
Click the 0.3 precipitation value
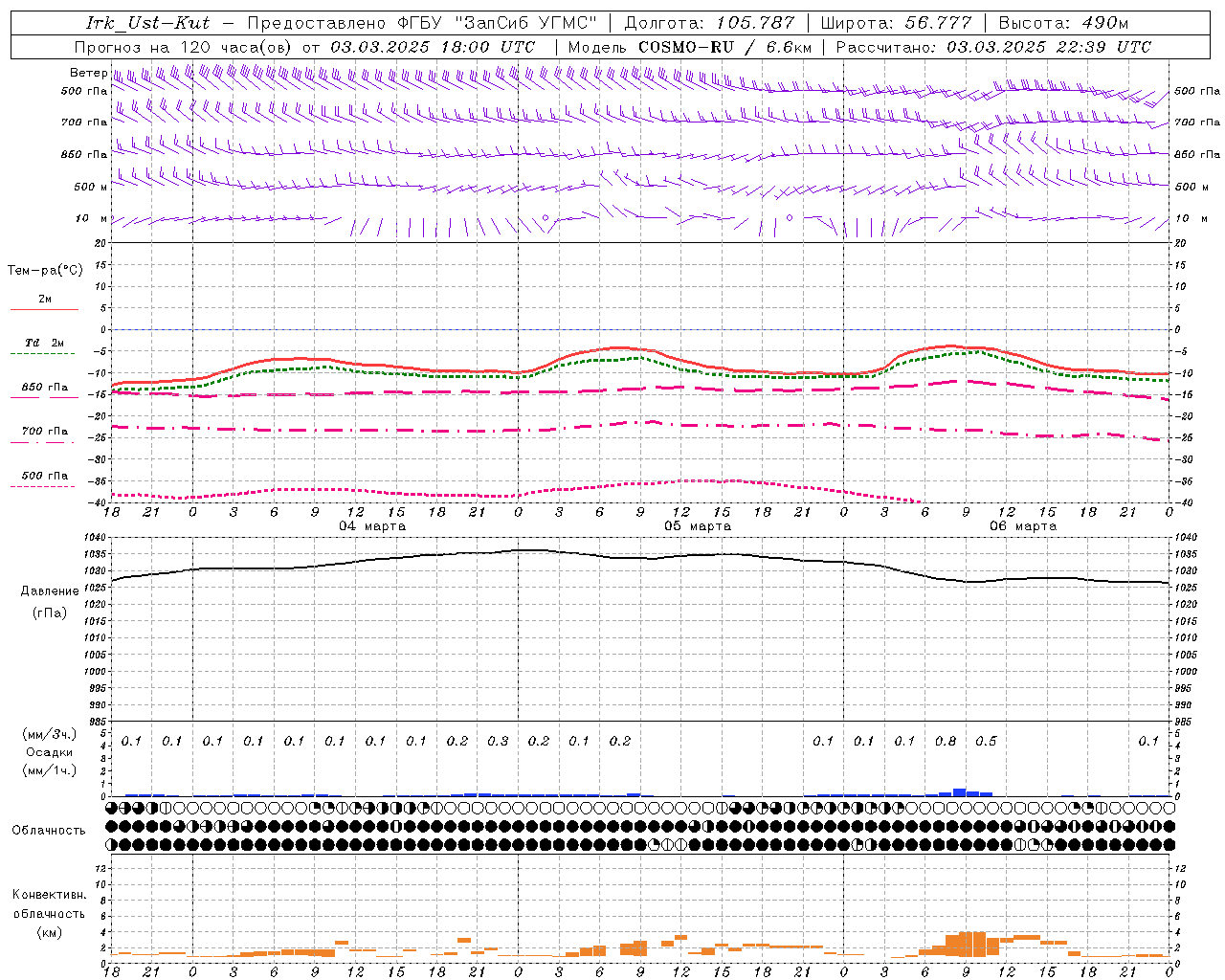click(x=498, y=741)
